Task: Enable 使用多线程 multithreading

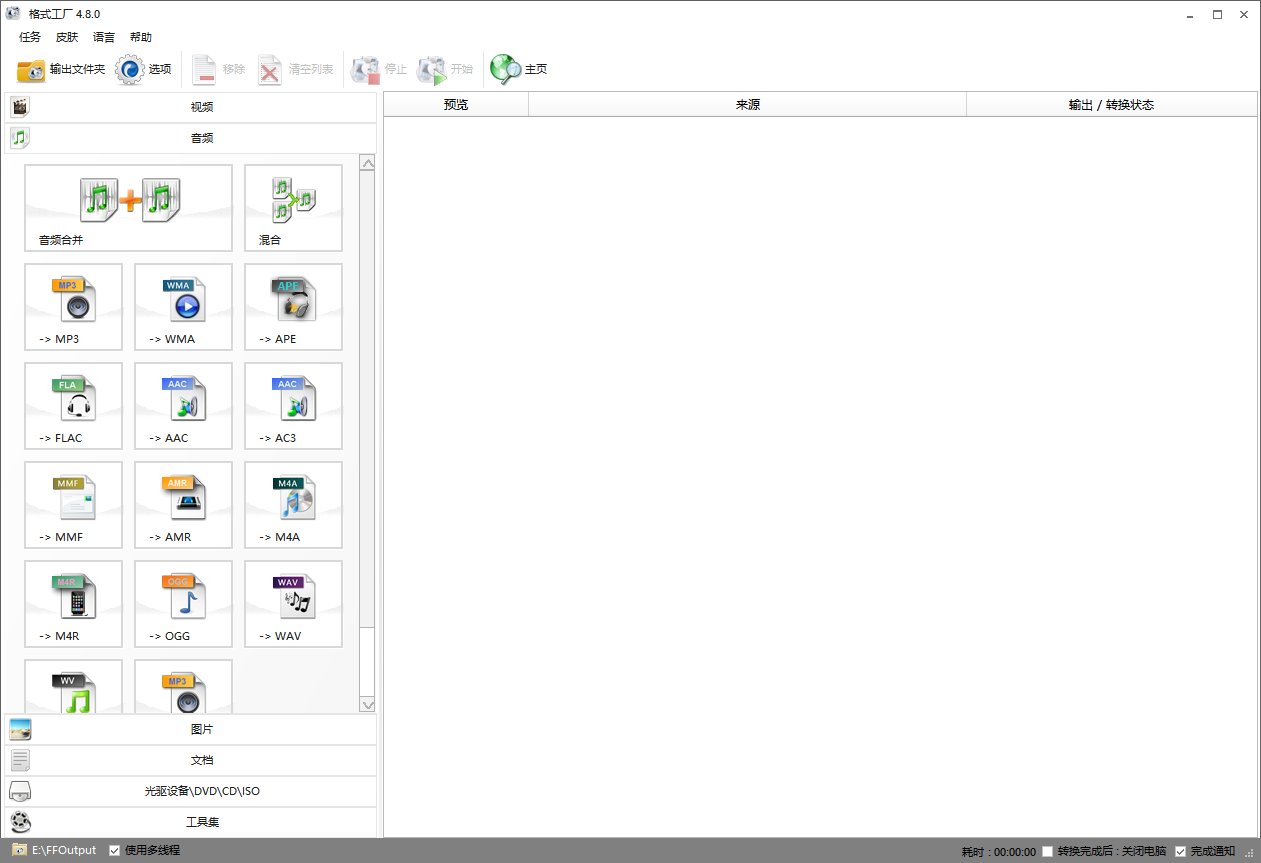Action: [113, 850]
